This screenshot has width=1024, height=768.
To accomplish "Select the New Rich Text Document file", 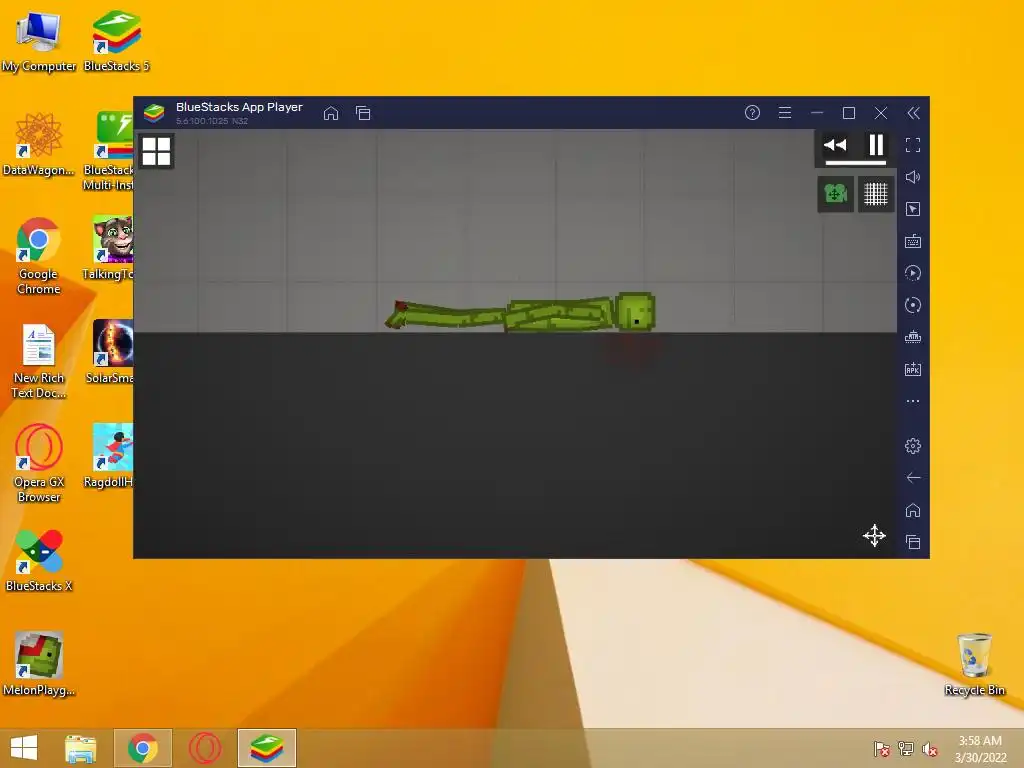I will 39,361.
